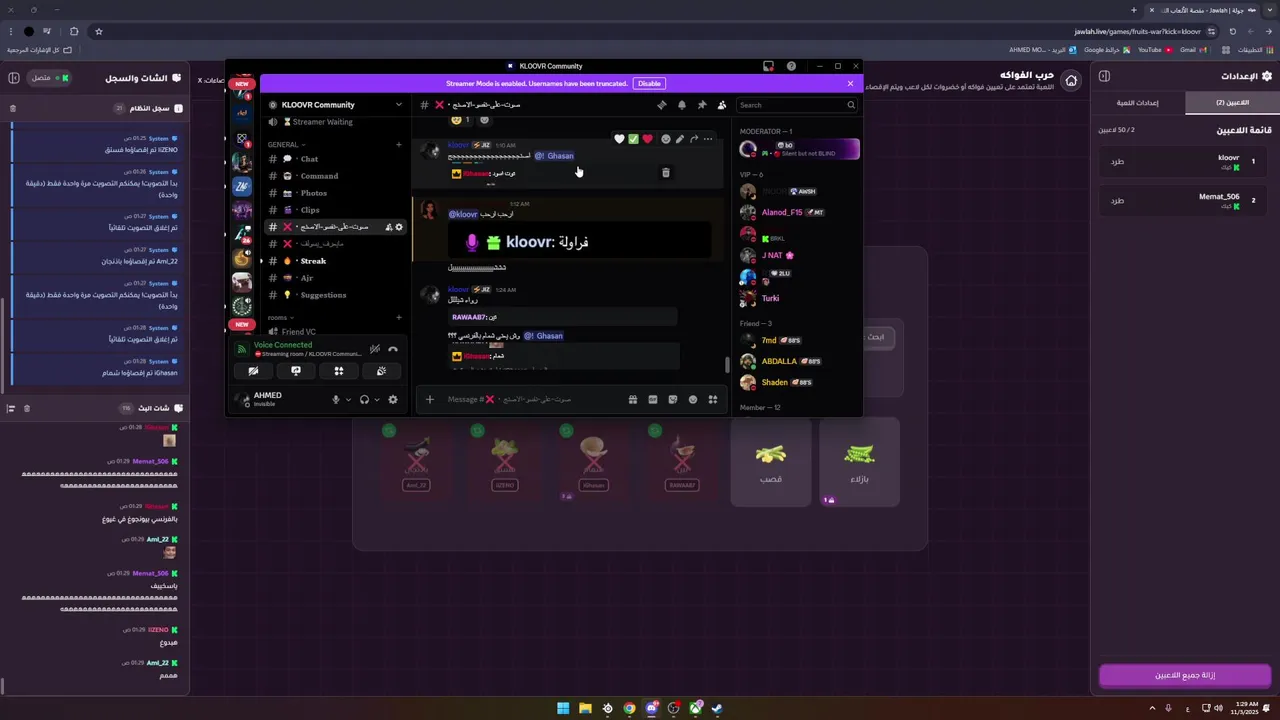This screenshot has width=1280, height=720.
Task: Clear system log trash icon
Action: tap(13, 108)
